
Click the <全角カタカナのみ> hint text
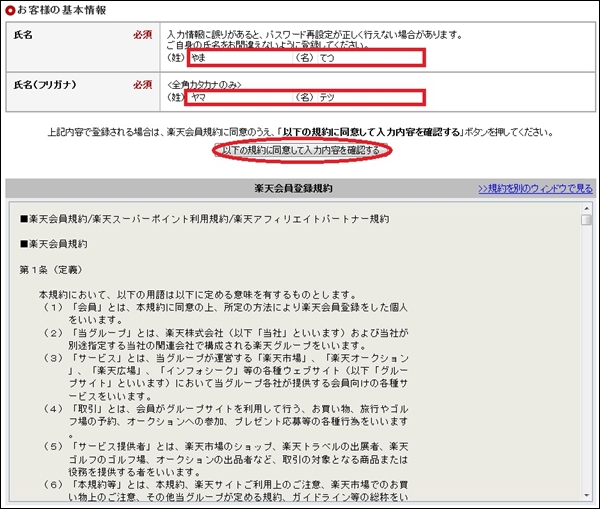click(204, 85)
